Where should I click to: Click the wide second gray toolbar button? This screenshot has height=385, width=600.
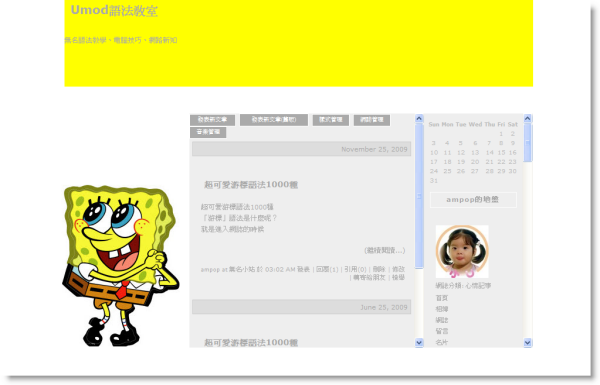tap(274, 120)
